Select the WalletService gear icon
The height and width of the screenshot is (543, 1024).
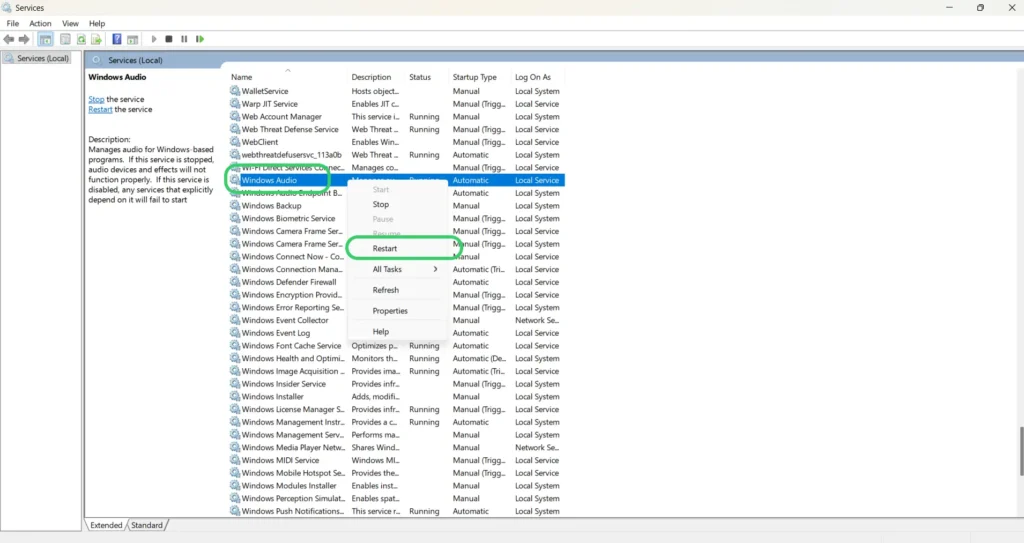pyautogui.click(x=235, y=91)
